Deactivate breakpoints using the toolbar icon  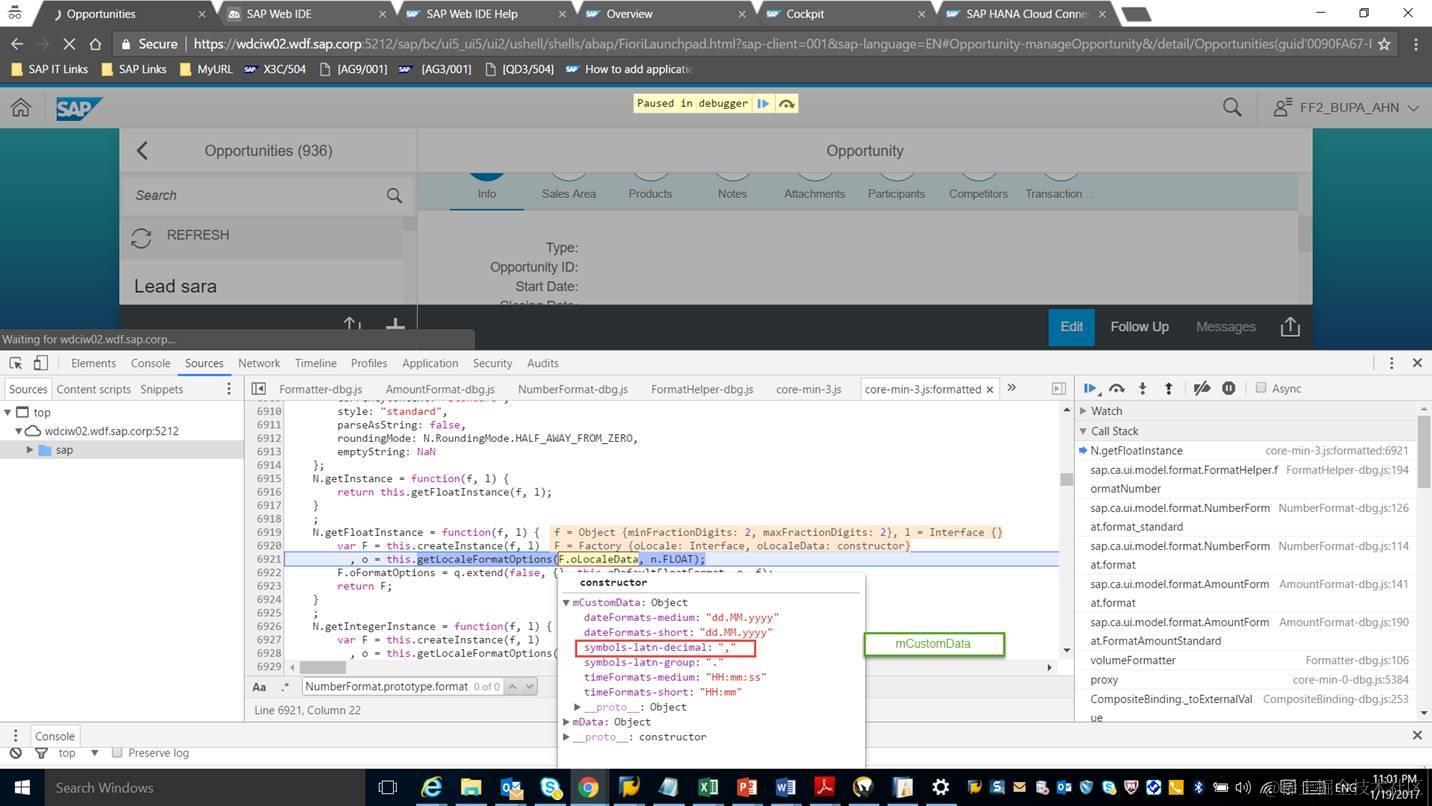[x=1202, y=388]
